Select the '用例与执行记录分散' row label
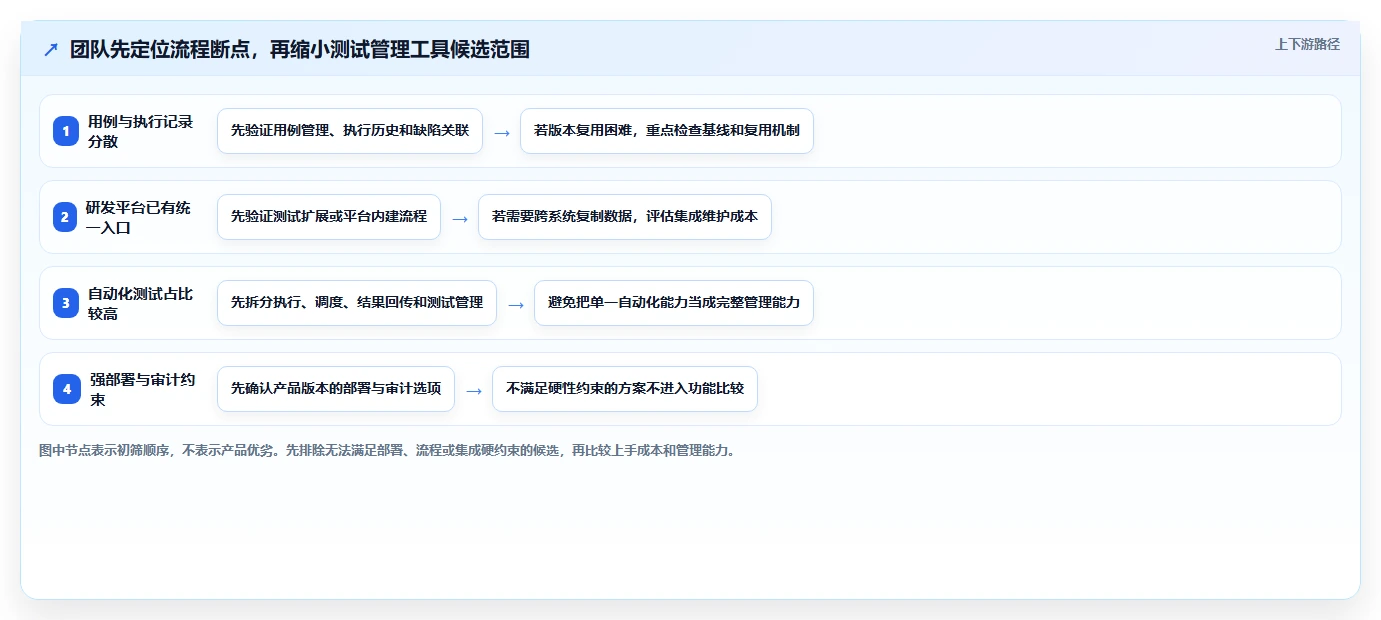The image size is (1381, 620). pyautogui.click(x=141, y=131)
